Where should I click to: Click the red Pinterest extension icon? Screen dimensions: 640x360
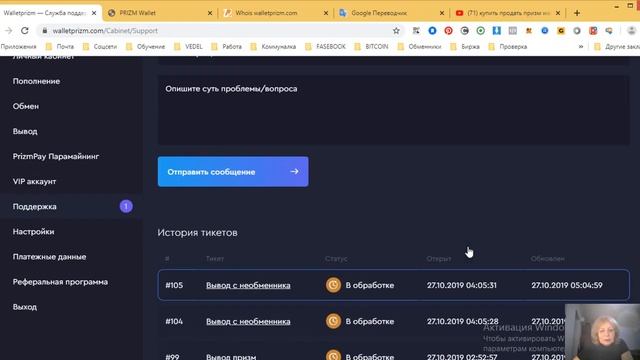448,31
